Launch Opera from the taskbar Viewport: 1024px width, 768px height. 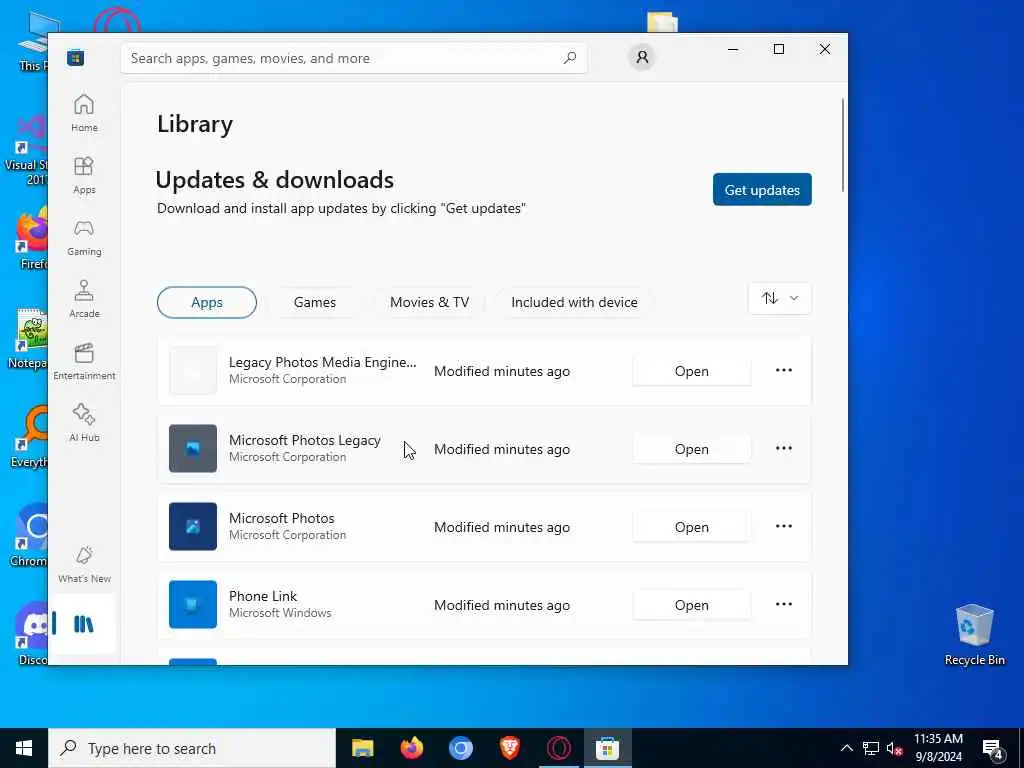tap(558, 748)
